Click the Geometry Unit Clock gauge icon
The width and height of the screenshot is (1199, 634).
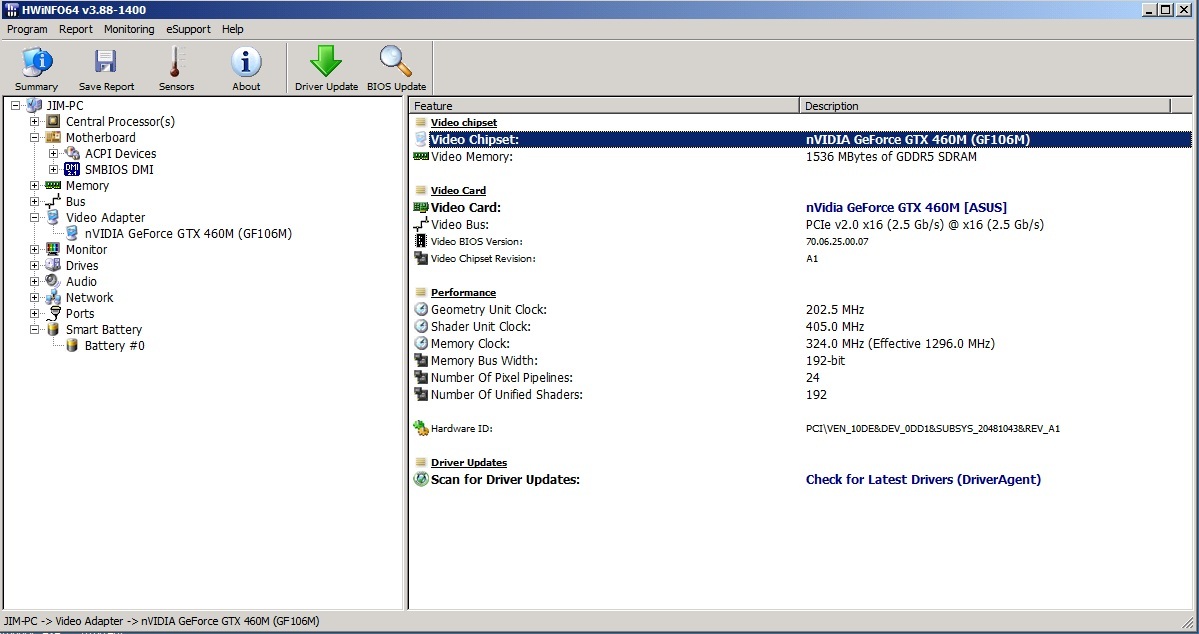click(x=421, y=310)
